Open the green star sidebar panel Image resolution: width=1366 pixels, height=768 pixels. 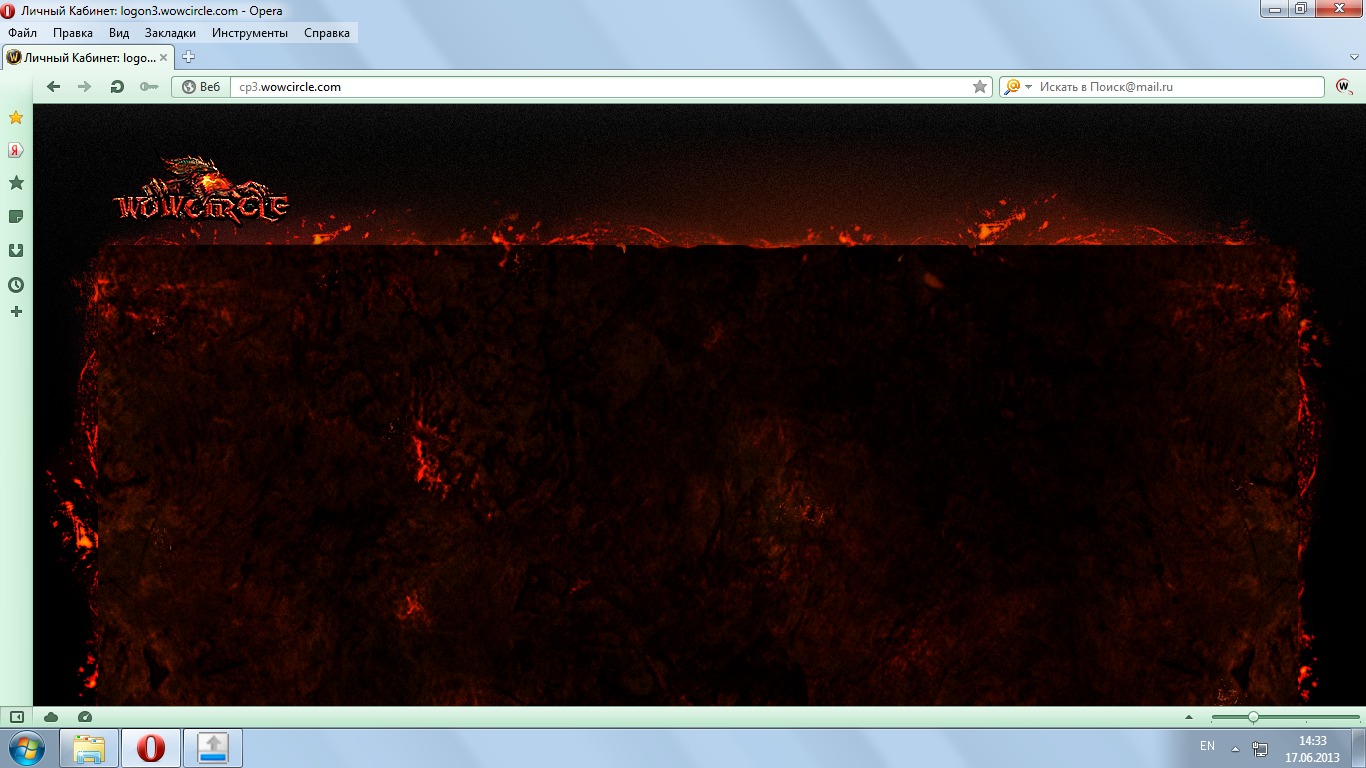16,183
